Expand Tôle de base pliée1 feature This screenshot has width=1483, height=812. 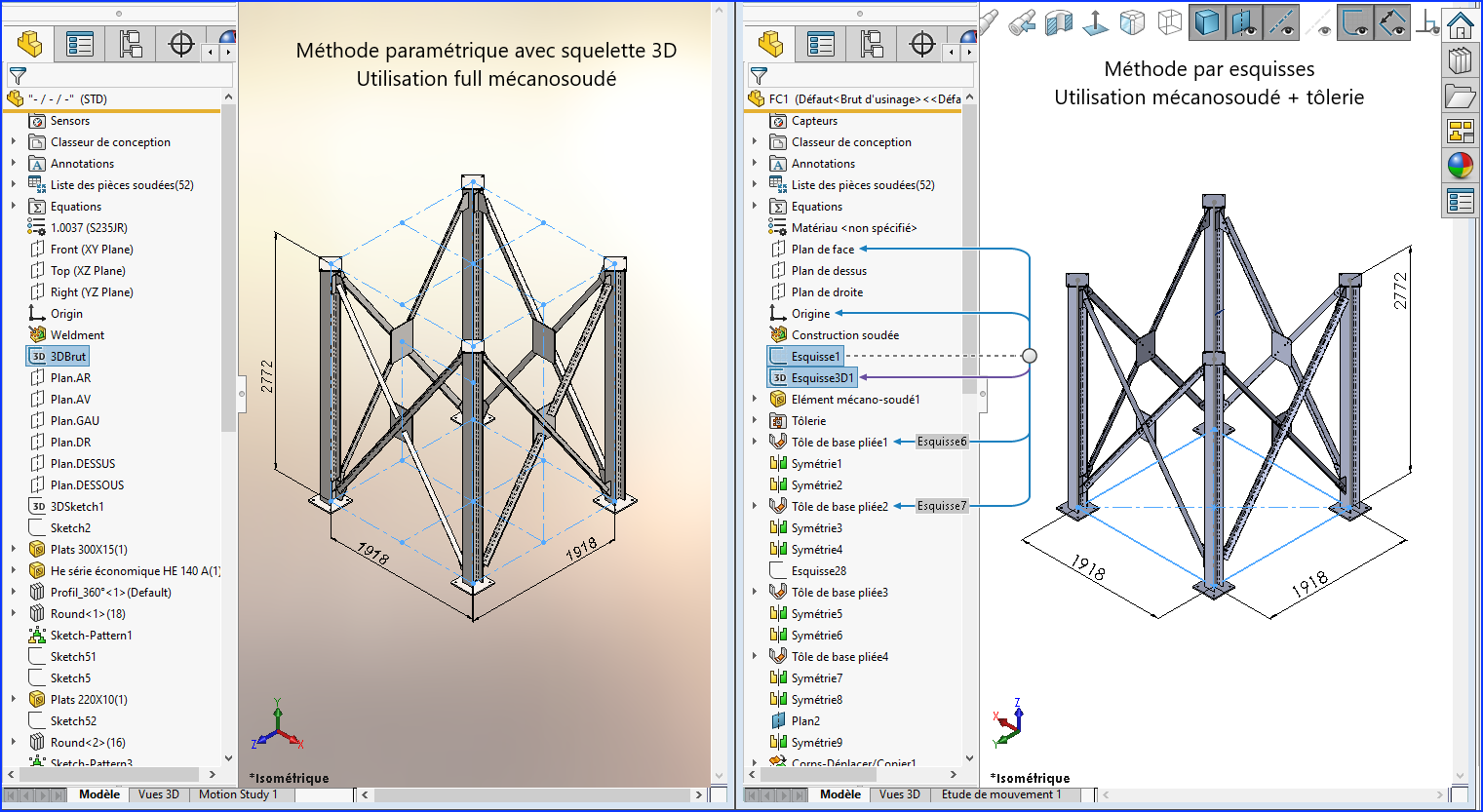tap(755, 443)
